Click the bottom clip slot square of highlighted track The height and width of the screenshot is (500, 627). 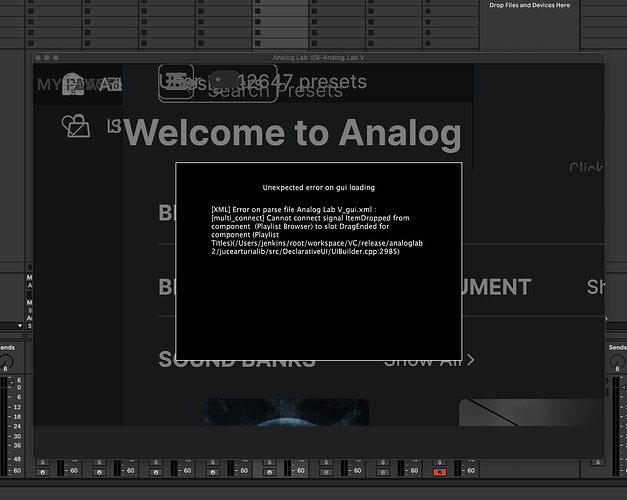[258, 43]
